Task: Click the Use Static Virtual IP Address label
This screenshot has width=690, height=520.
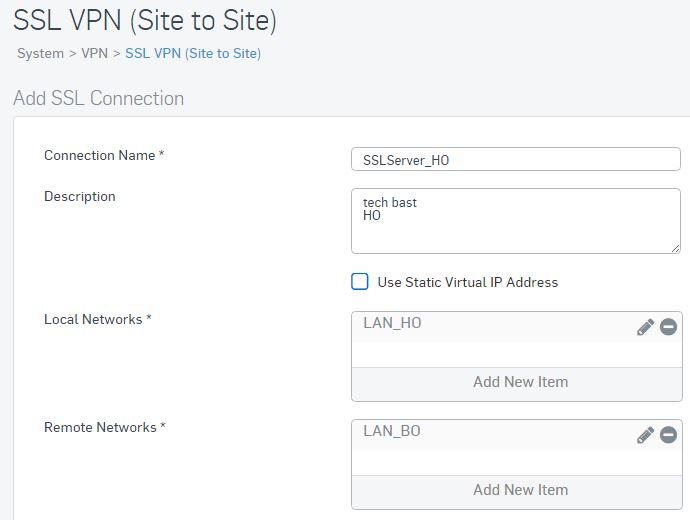Action: (467, 282)
